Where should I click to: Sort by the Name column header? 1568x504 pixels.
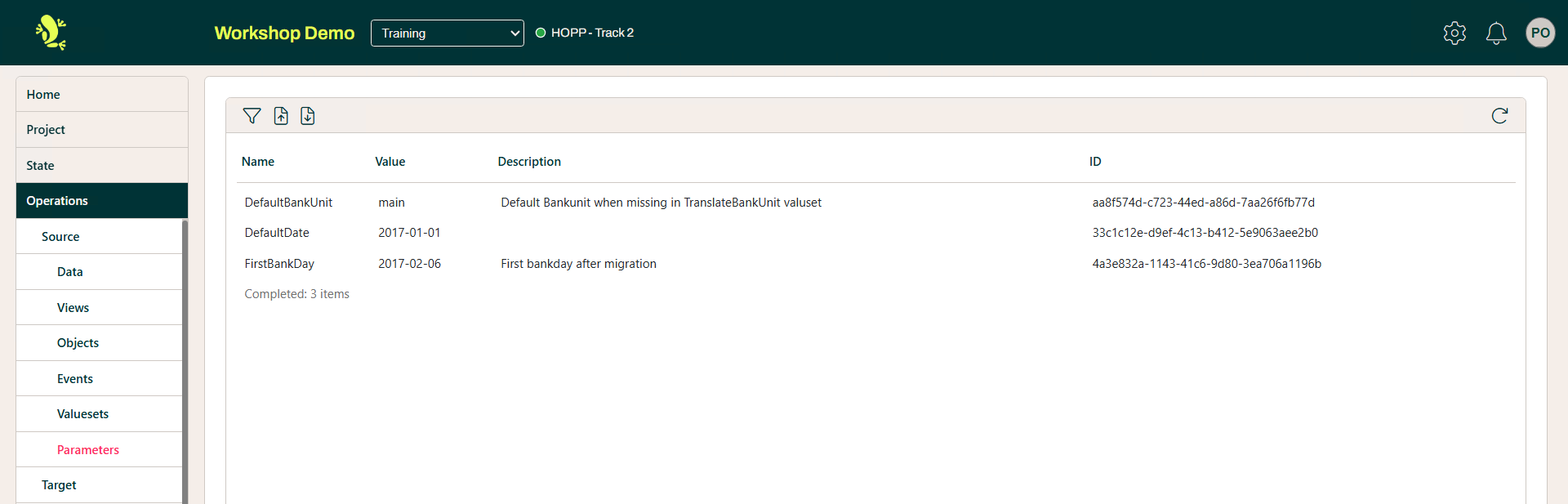point(258,162)
